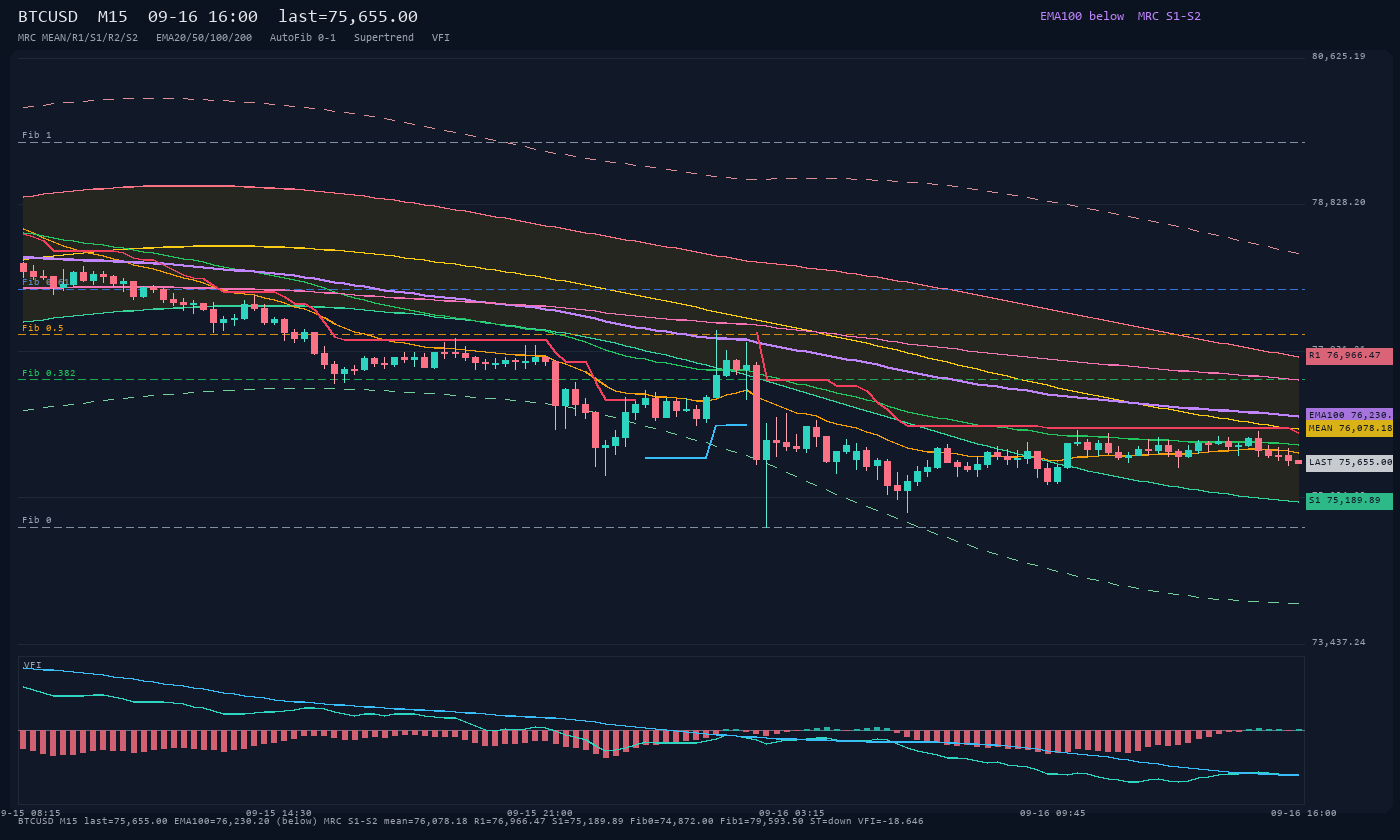Image resolution: width=1400 pixels, height=840 pixels.
Task: Click the 78,828.20 price axis value
Action: pyautogui.click(x=1338, y=202)
